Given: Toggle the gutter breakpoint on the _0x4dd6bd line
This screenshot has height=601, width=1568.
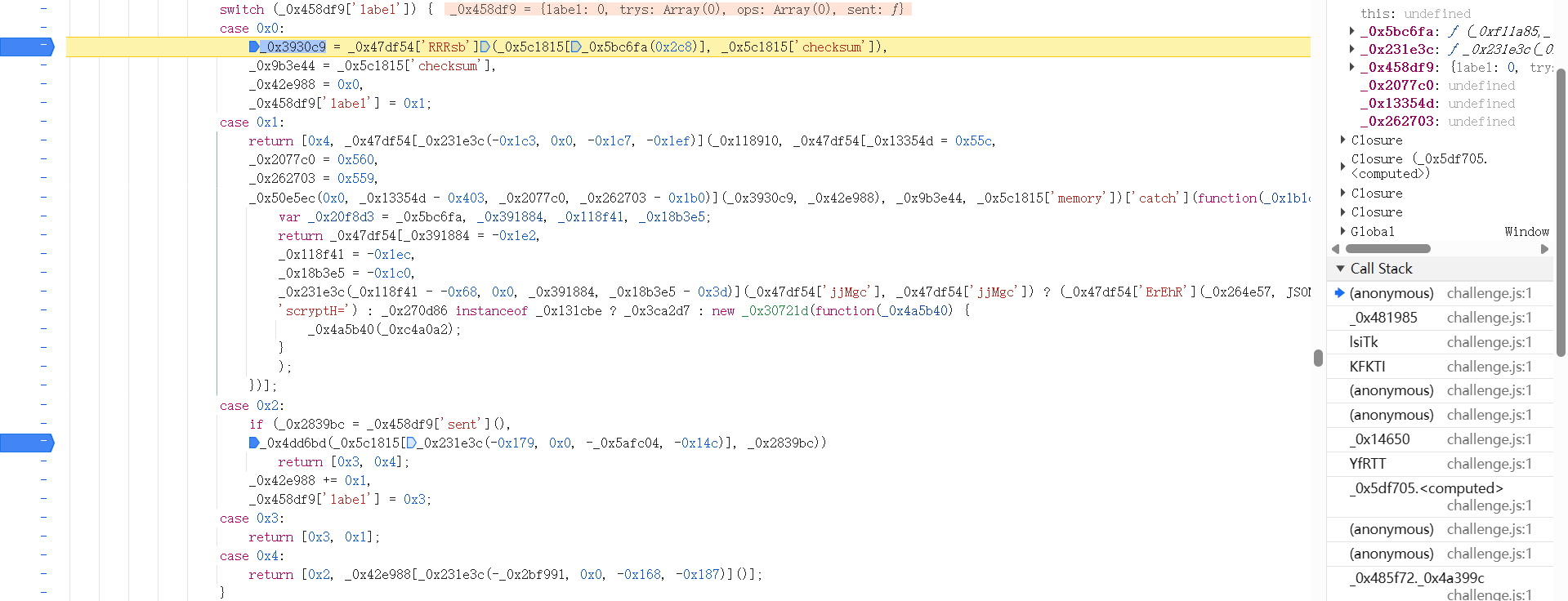Looking at the screenshot, I should click(26, 443).
